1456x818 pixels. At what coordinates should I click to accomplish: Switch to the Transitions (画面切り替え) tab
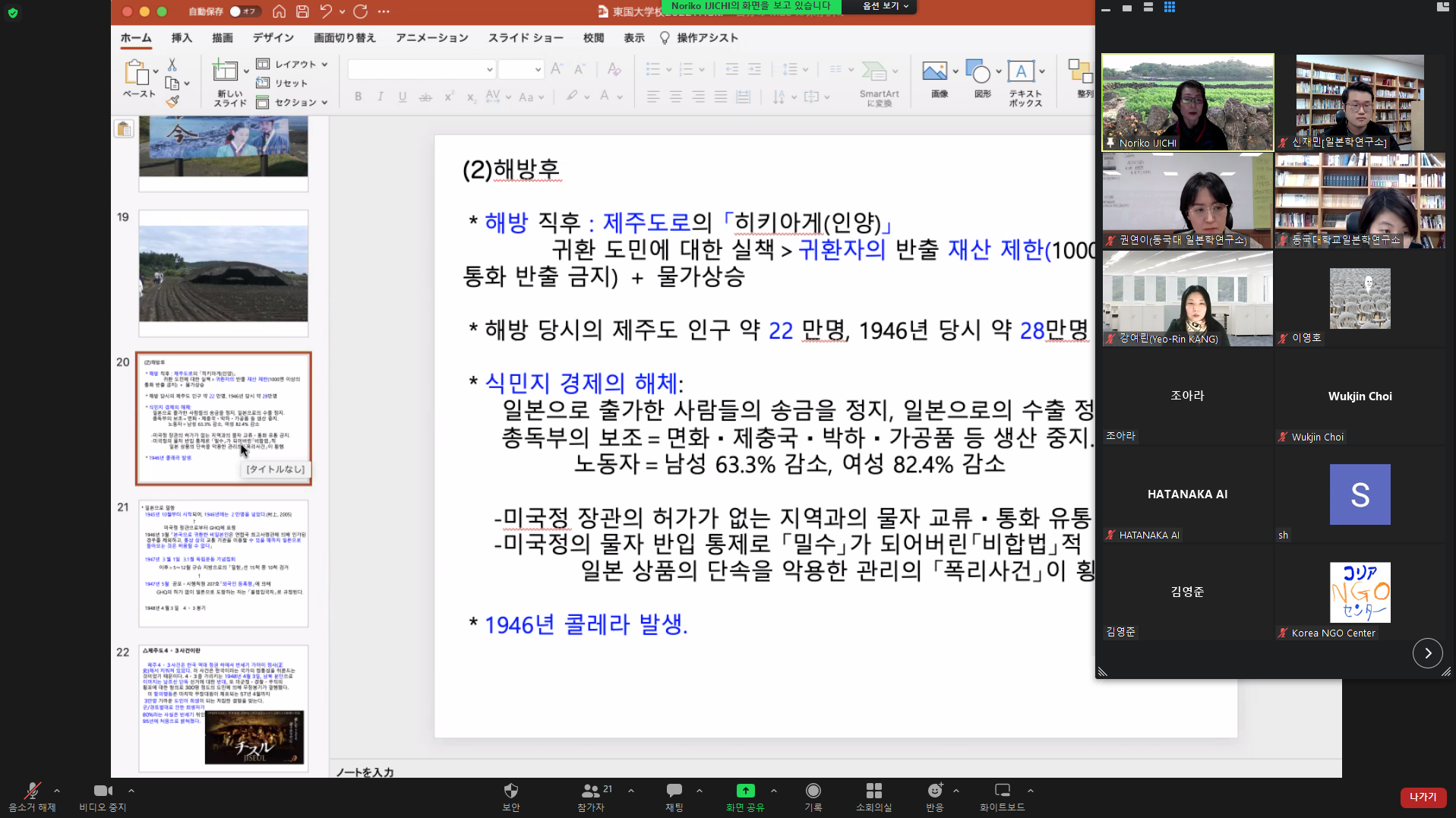coord(345,38)
